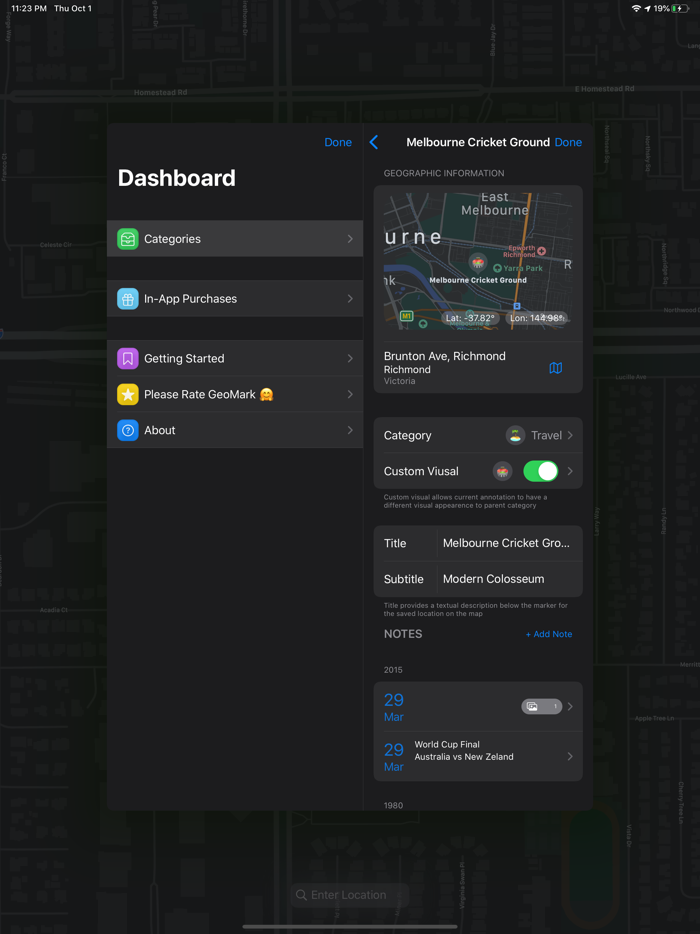700x934 pixels.
Task: Open Category selection chevron next to Travel
Action: point(570,435)
